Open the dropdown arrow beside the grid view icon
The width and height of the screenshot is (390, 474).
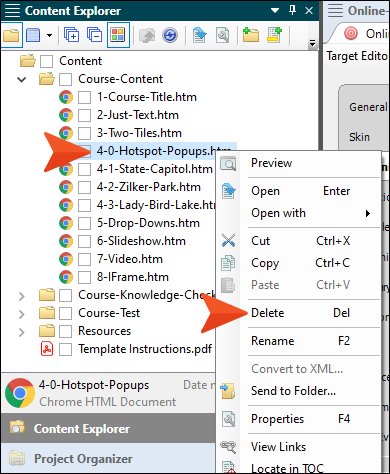click(x=49, y=35)
